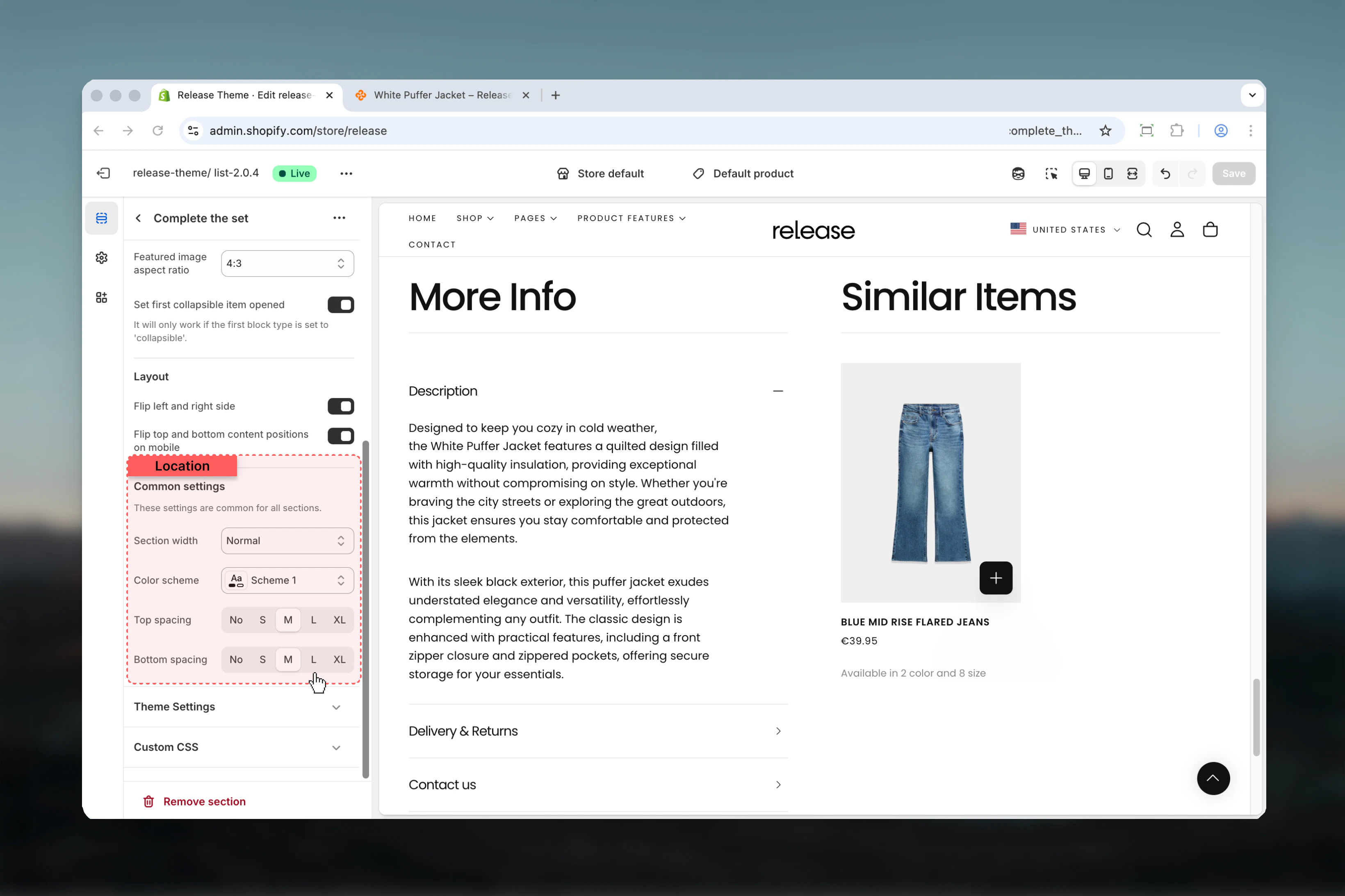Set Top spacing to No

[x=236, y=620]
